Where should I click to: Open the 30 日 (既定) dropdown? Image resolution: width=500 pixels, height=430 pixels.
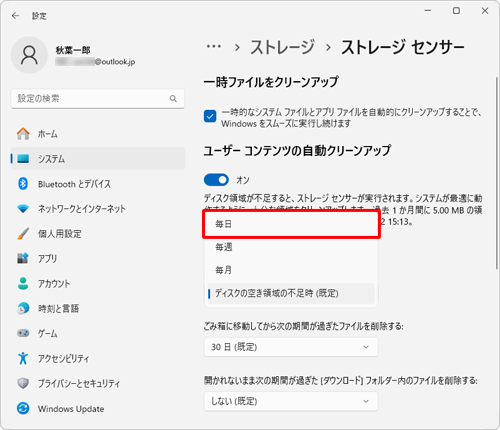tap(291, 347)
